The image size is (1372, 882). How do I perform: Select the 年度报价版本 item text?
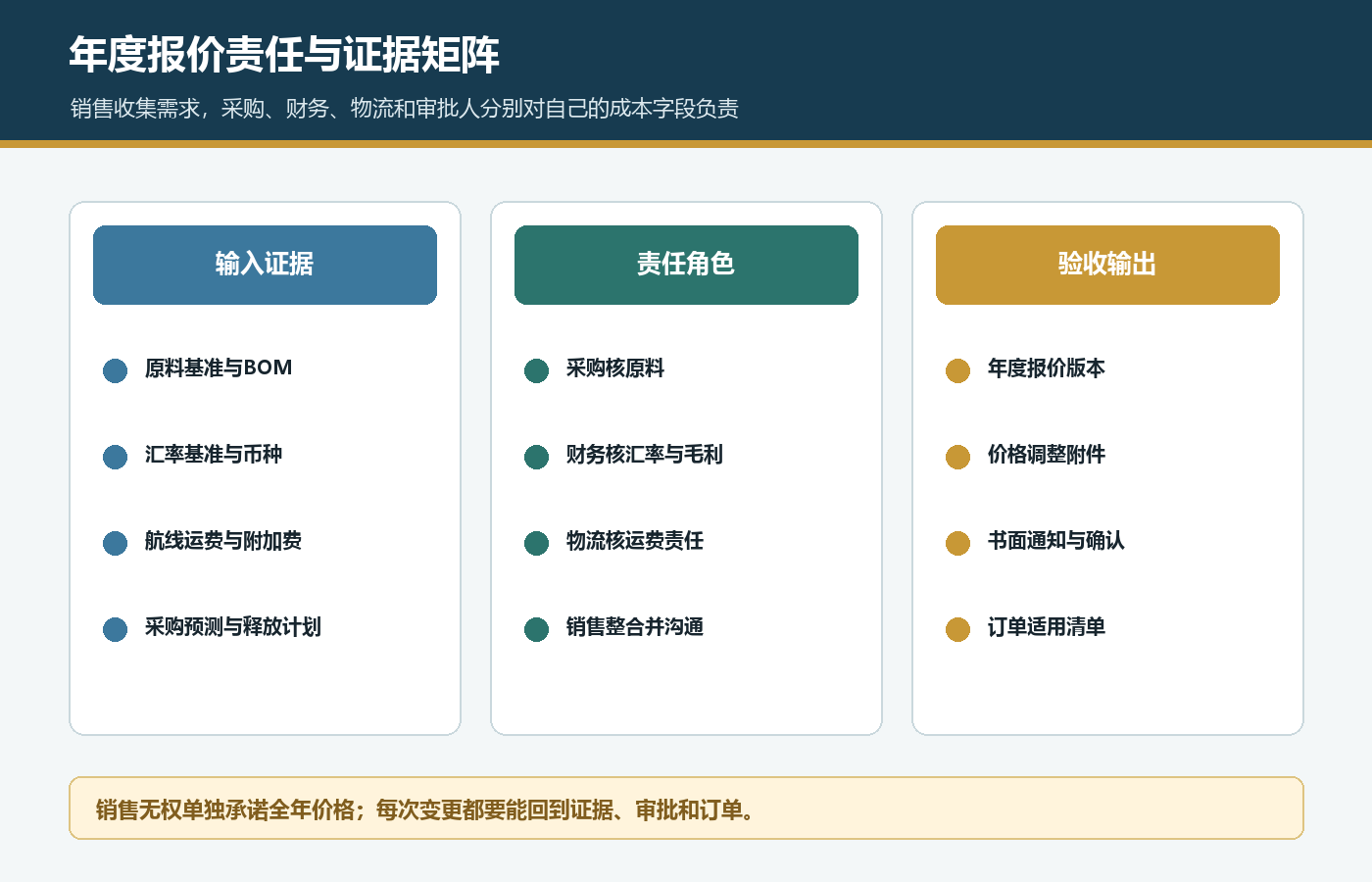[x=1047, y=368]
